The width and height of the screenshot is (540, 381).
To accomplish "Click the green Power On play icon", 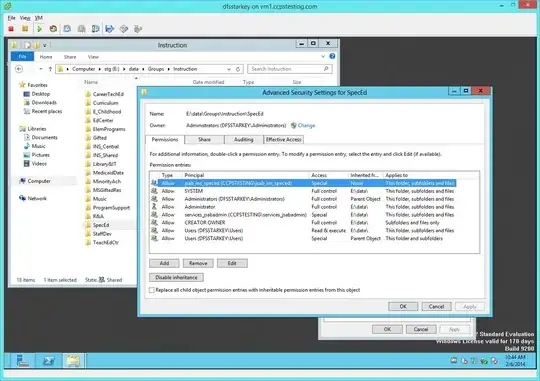I will click(x=40, y=29).
